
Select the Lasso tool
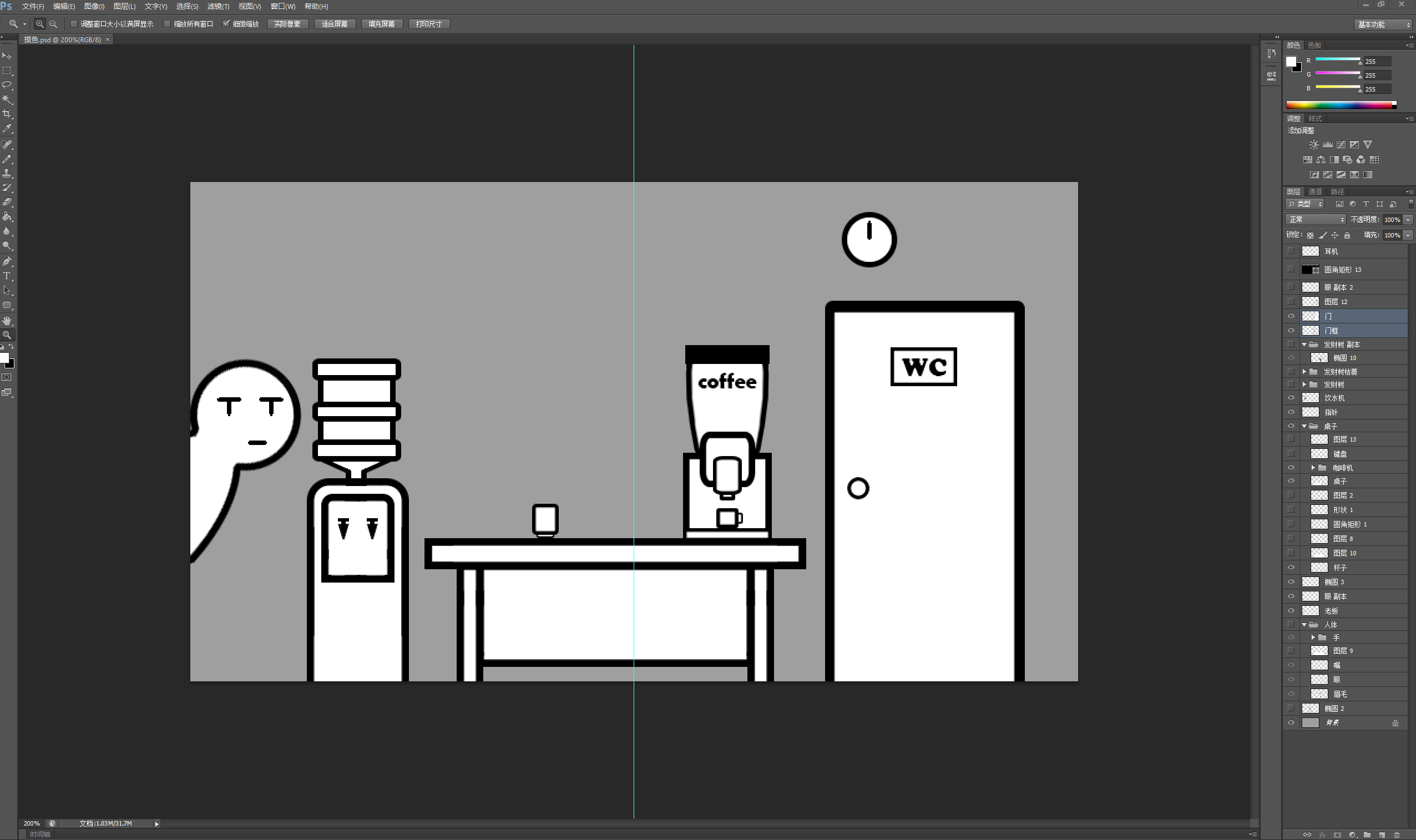pyautogui.click(x=7, y=85)
